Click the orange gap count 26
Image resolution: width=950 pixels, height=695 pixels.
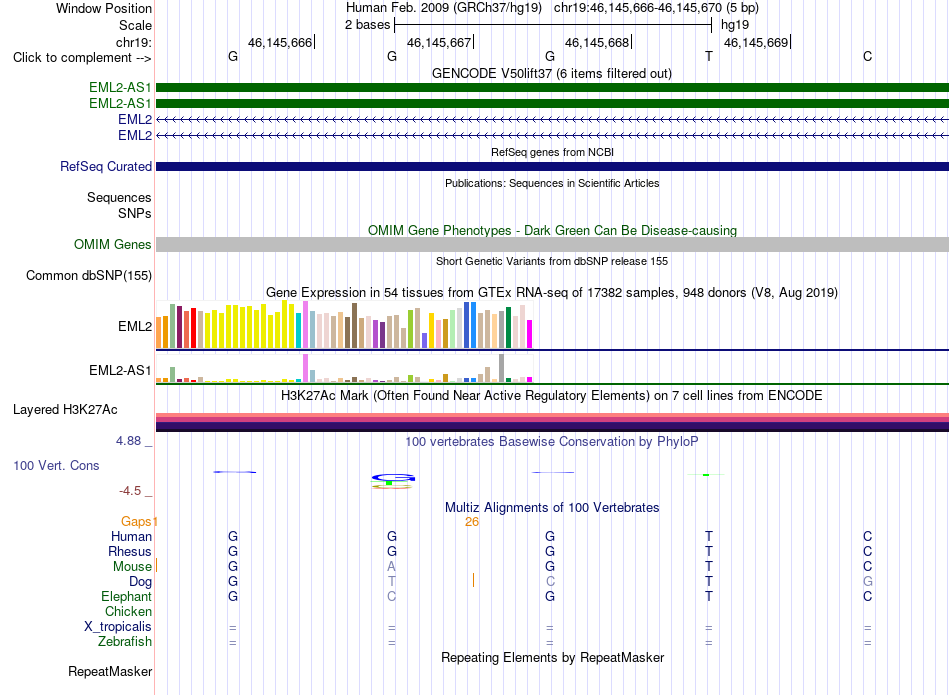[472, 522]
